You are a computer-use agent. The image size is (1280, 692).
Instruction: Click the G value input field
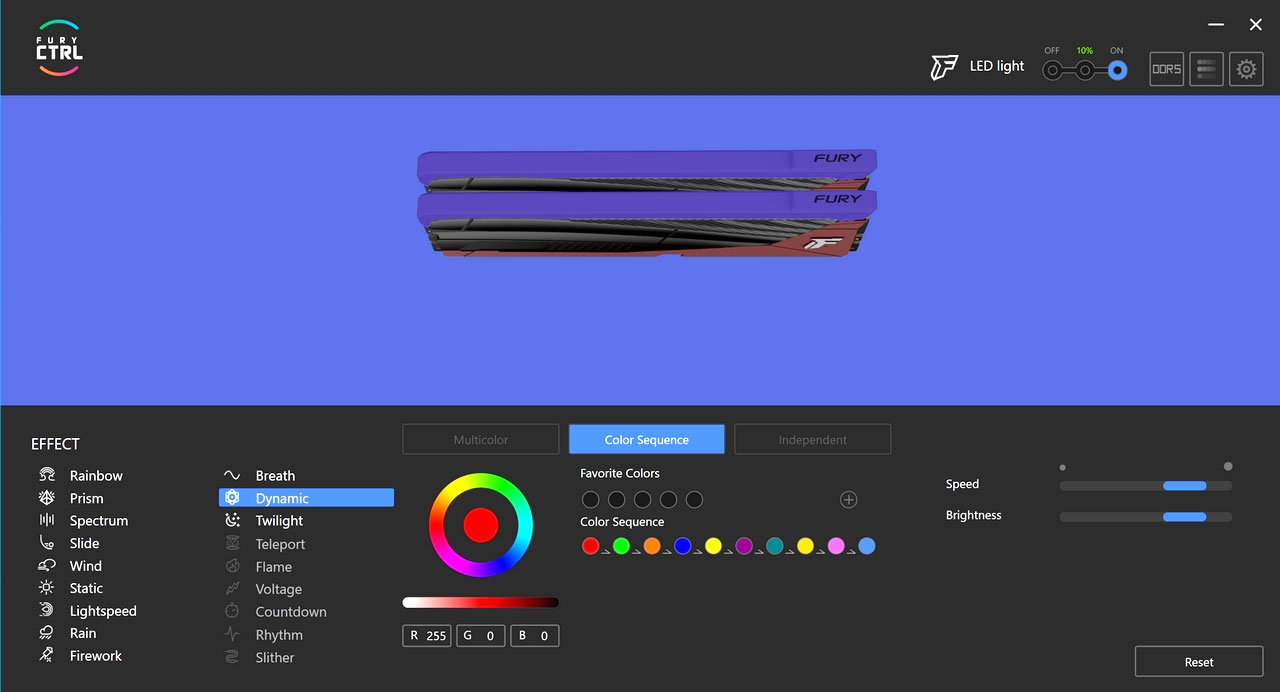[481, 635]
